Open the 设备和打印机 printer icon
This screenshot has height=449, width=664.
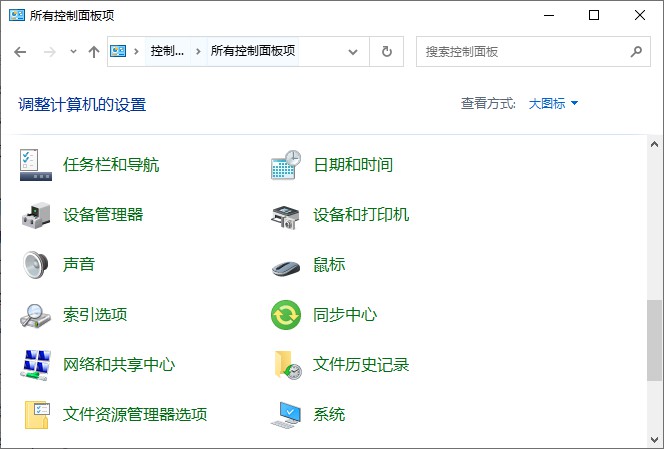point(286,215)
